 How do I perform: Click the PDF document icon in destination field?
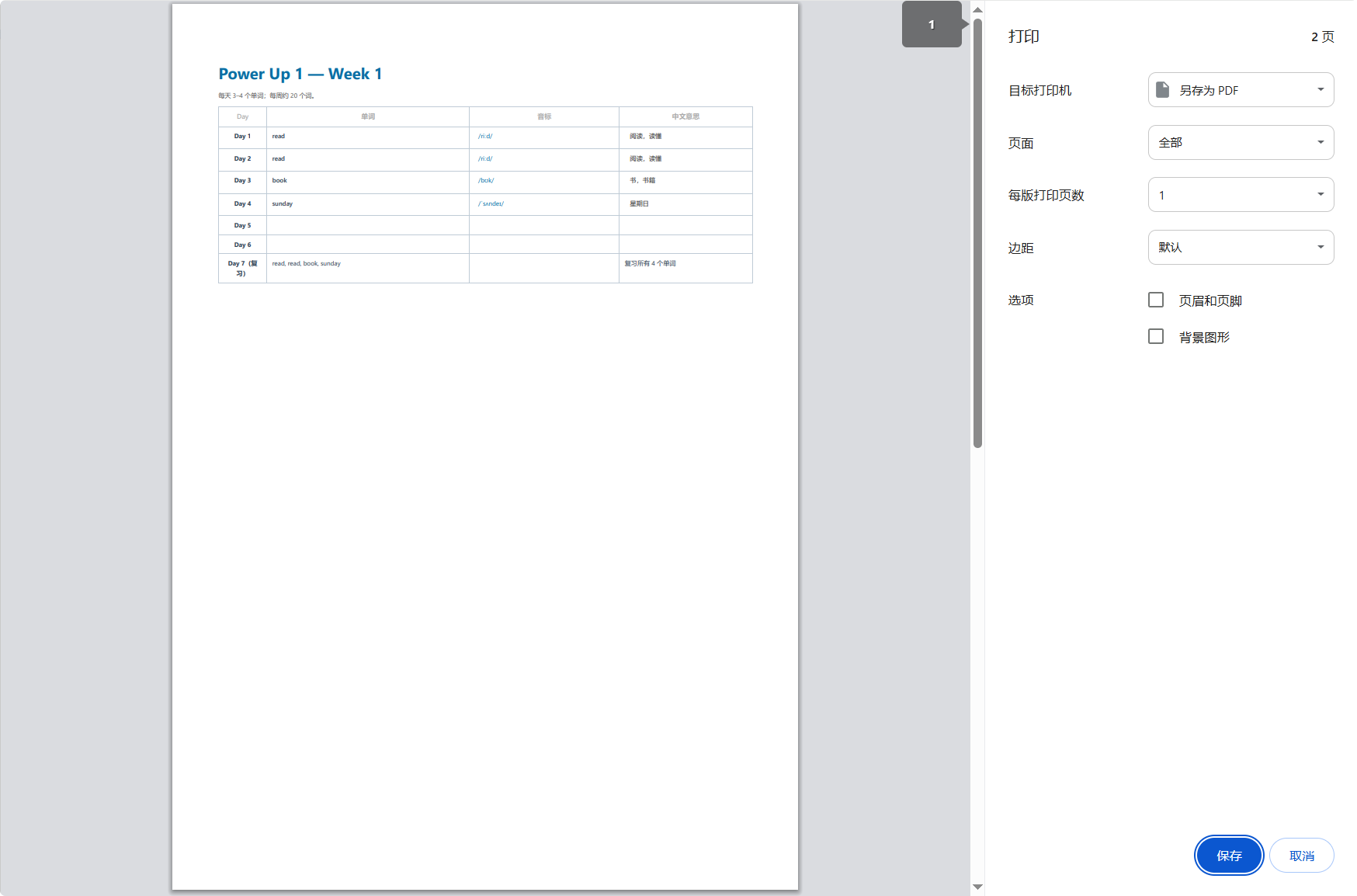coord(1162,90)
